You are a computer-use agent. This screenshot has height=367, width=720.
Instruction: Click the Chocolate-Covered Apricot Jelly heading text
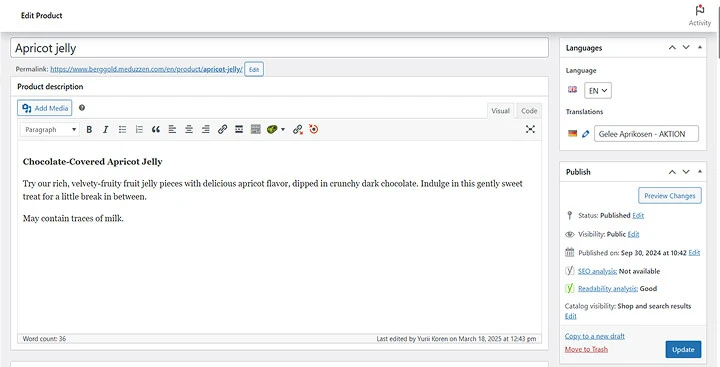(93, 162)
